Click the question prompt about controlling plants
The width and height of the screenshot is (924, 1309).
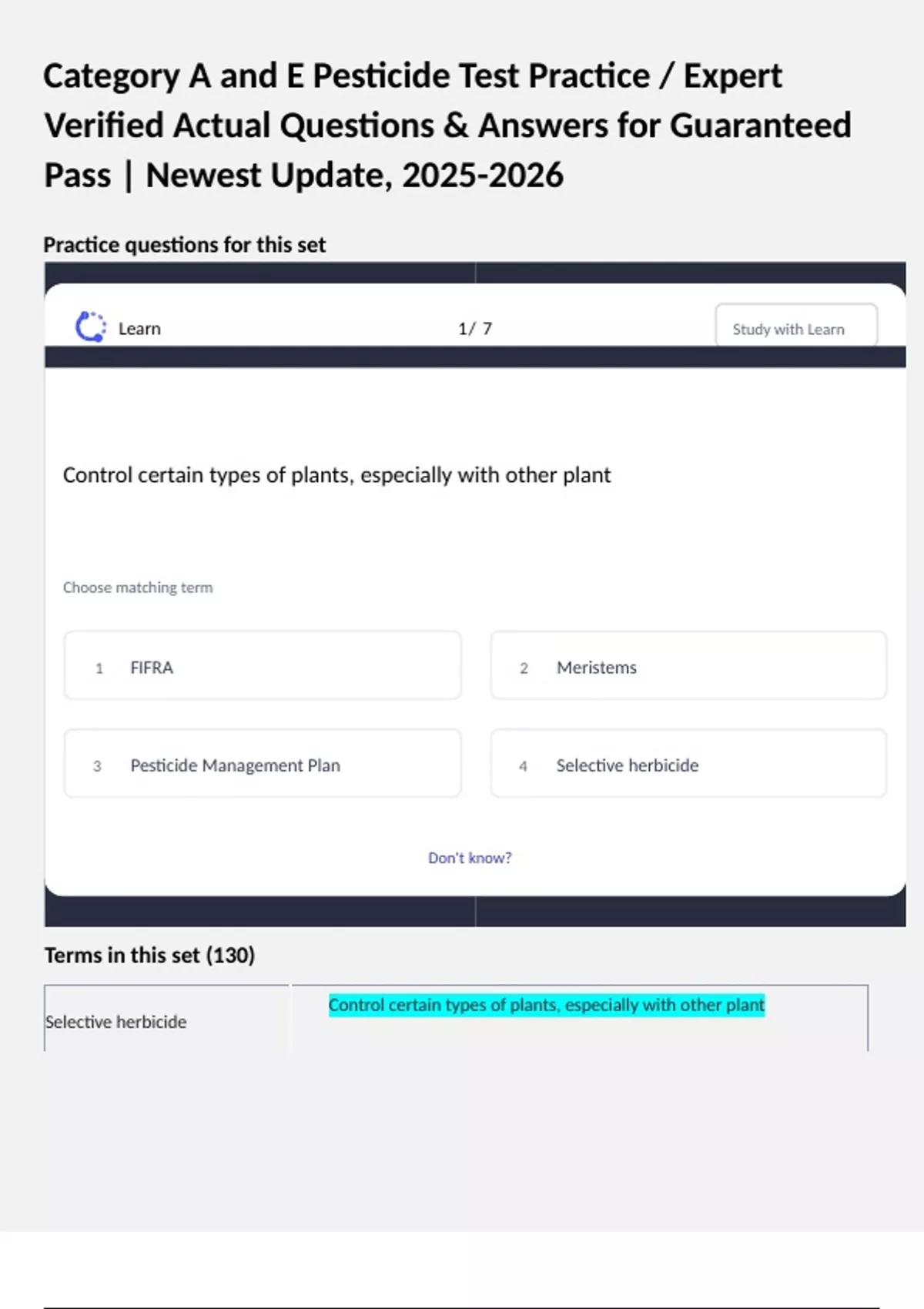(336, 475)
